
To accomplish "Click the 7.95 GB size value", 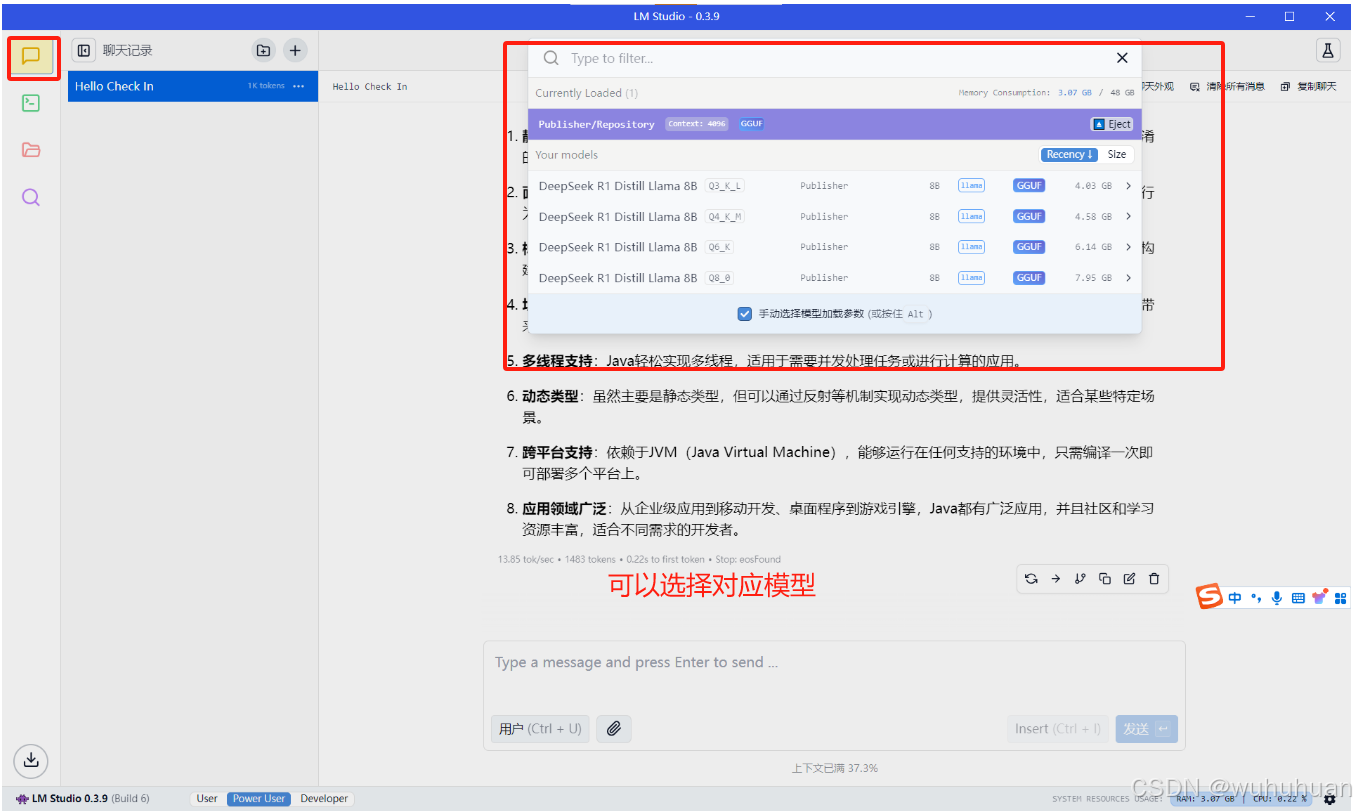I will 1092,278.
